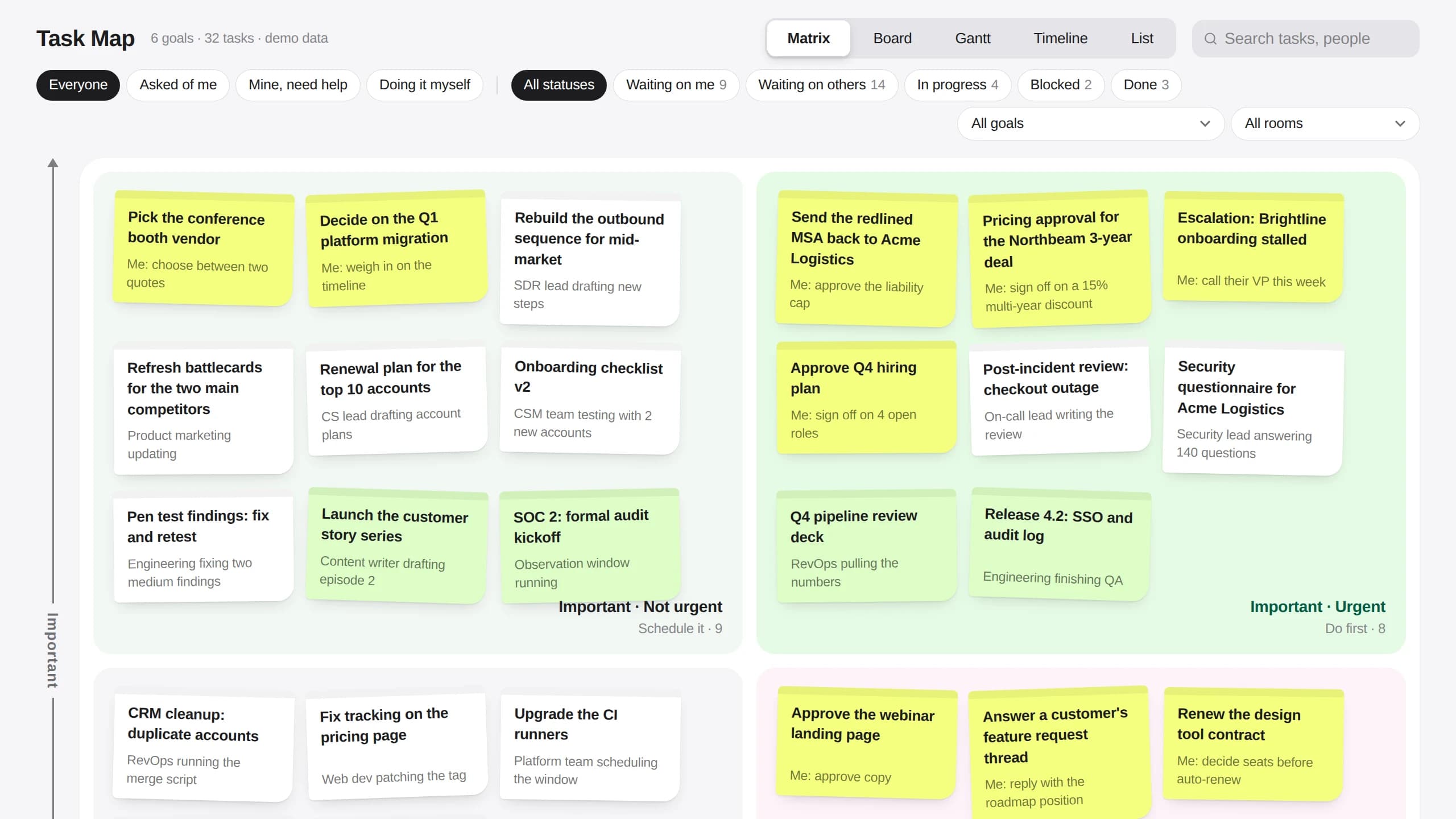This screenshot has height=819, width=1456.
Task: Click the Do first · 8 caption
Action: 1355,628
